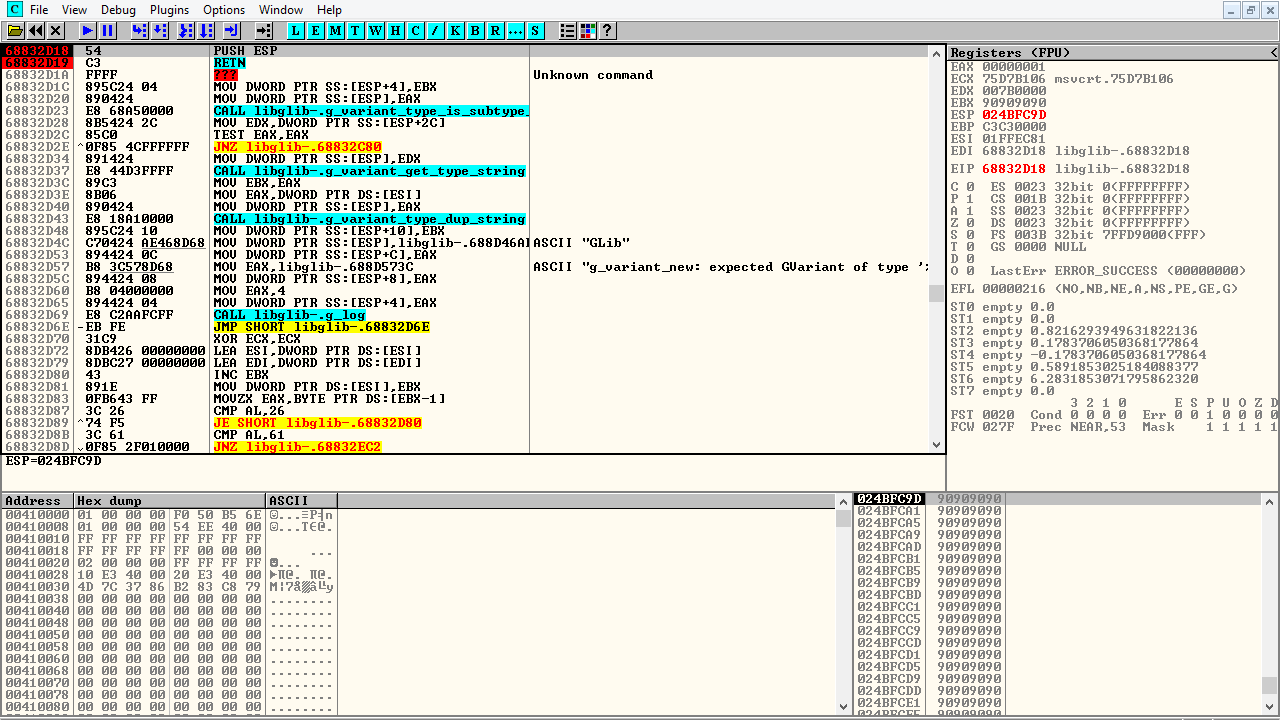Click the arrow beside Registers (FPU) header
The height and width of the screenshot is (720, 1280).
point(1273,52)
